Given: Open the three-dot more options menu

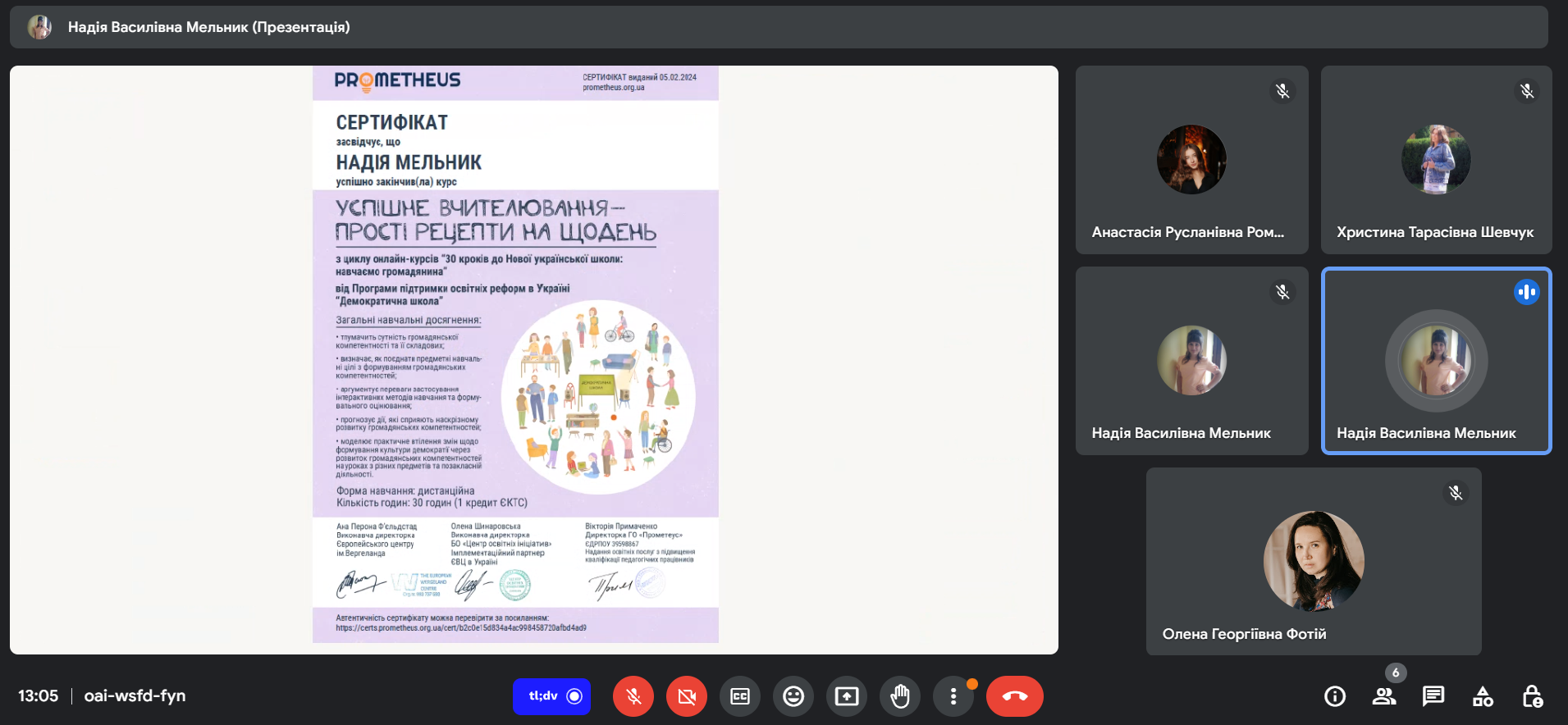Looking at the screenshot, I should coord(953,696).
